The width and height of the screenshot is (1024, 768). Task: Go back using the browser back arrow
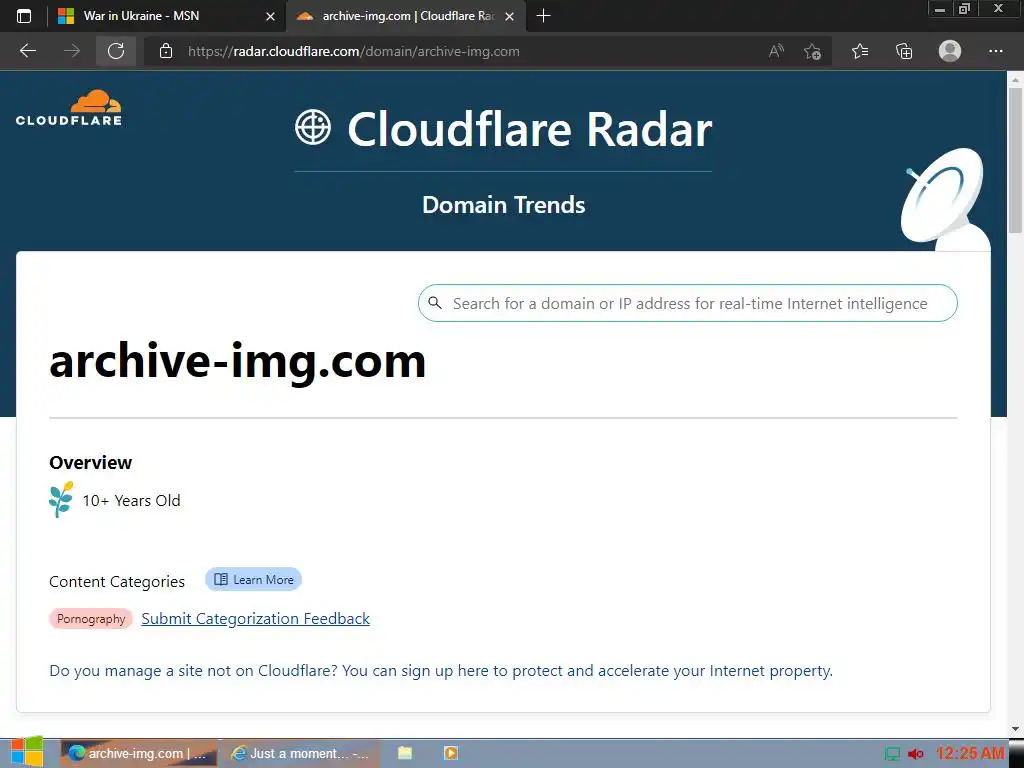click(27, 51)
